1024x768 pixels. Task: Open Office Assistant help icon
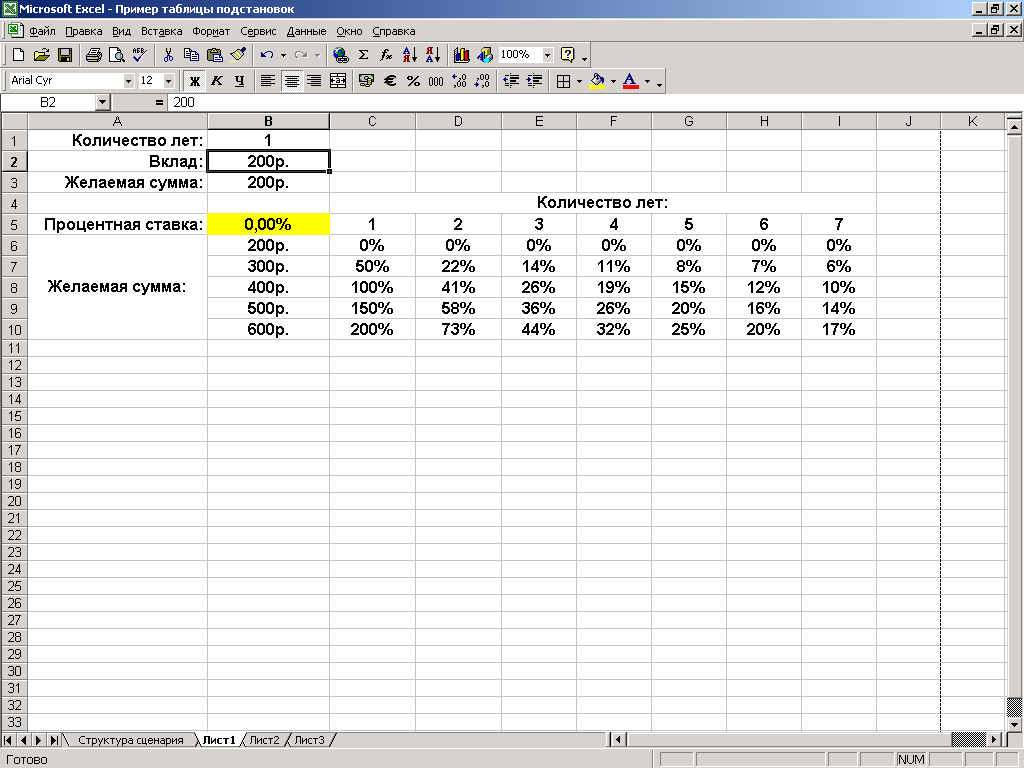click(568, 55)
